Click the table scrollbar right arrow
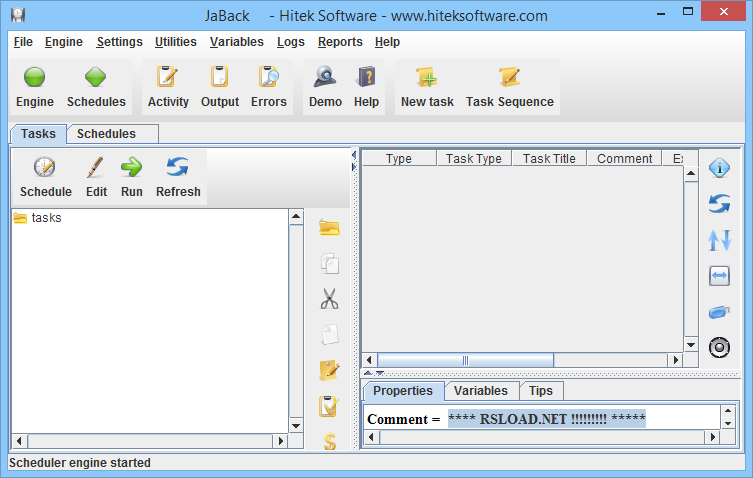The height and width of the screenshot is (478, 753). click(676, 360)
